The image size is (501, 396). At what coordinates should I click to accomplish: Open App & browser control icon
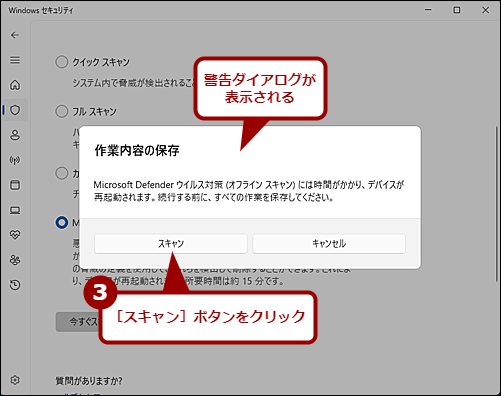(x=15, y=185)
